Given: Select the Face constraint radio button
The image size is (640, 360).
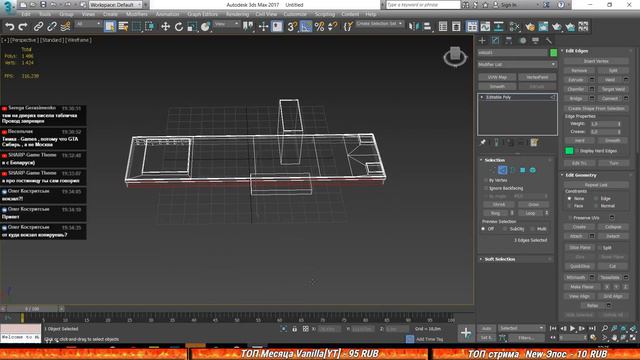Looking at the screenshot, I should tap(570, 206).
